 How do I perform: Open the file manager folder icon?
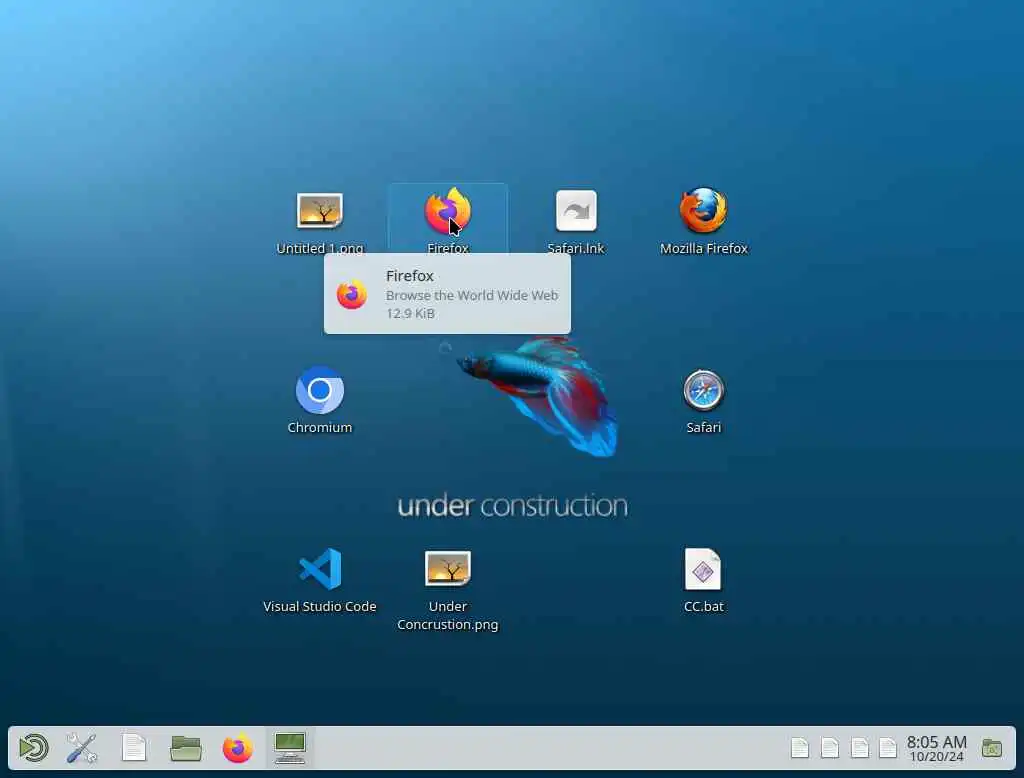[185, 748]
